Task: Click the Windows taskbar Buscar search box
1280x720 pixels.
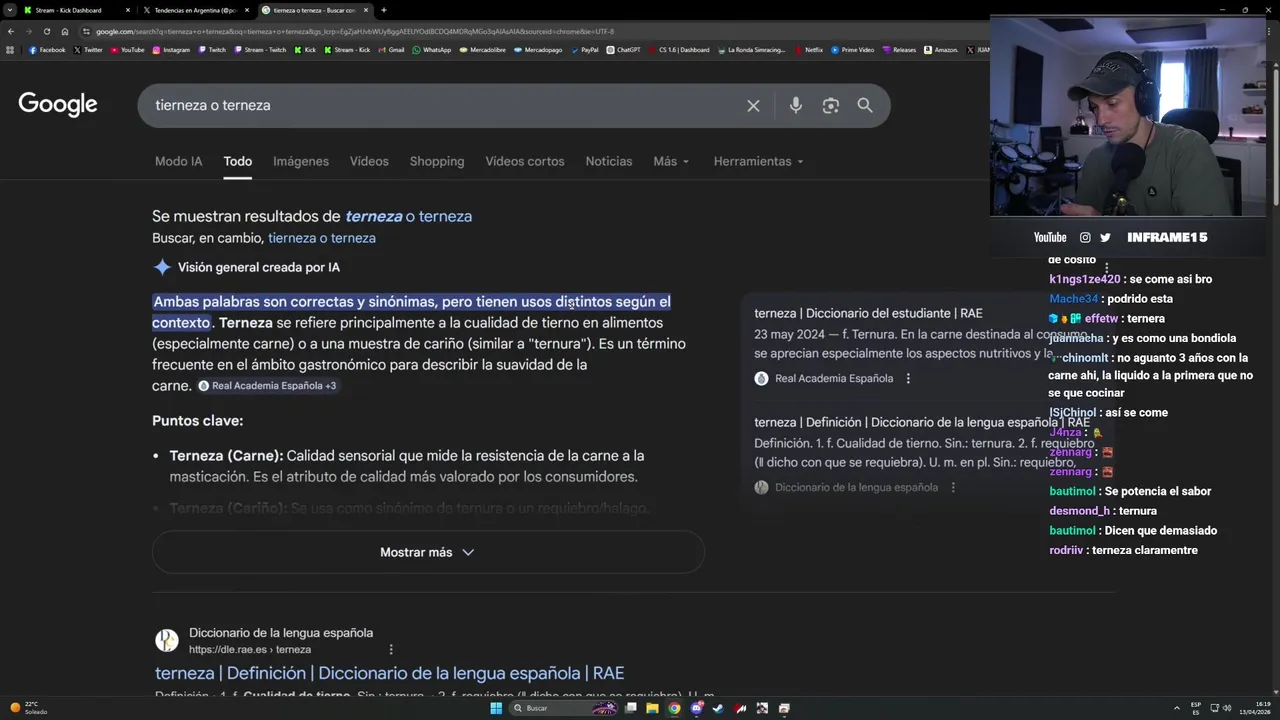Action: (565, 708)
